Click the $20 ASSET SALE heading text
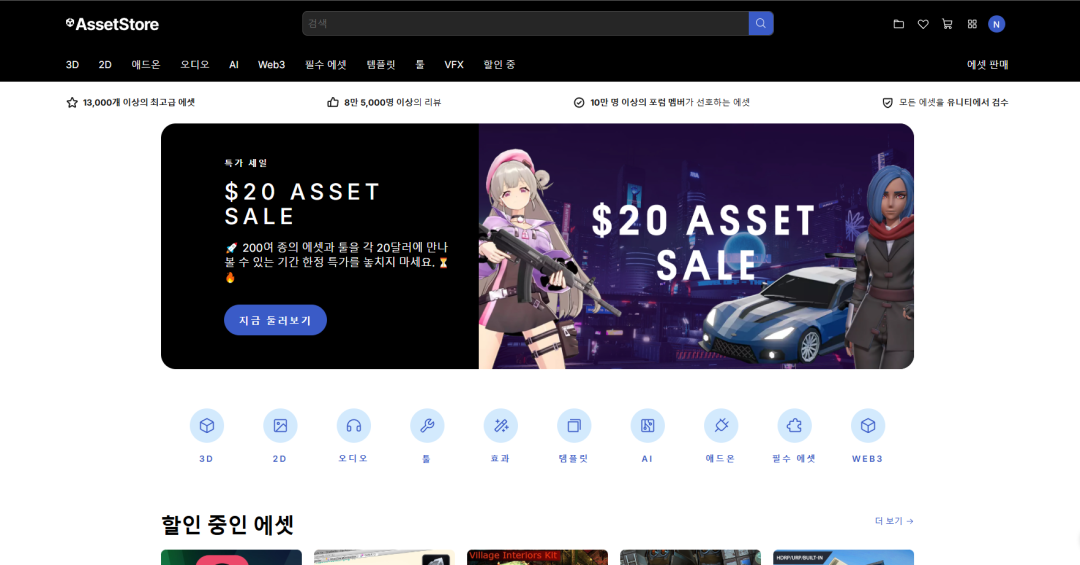 coord(302,204)
